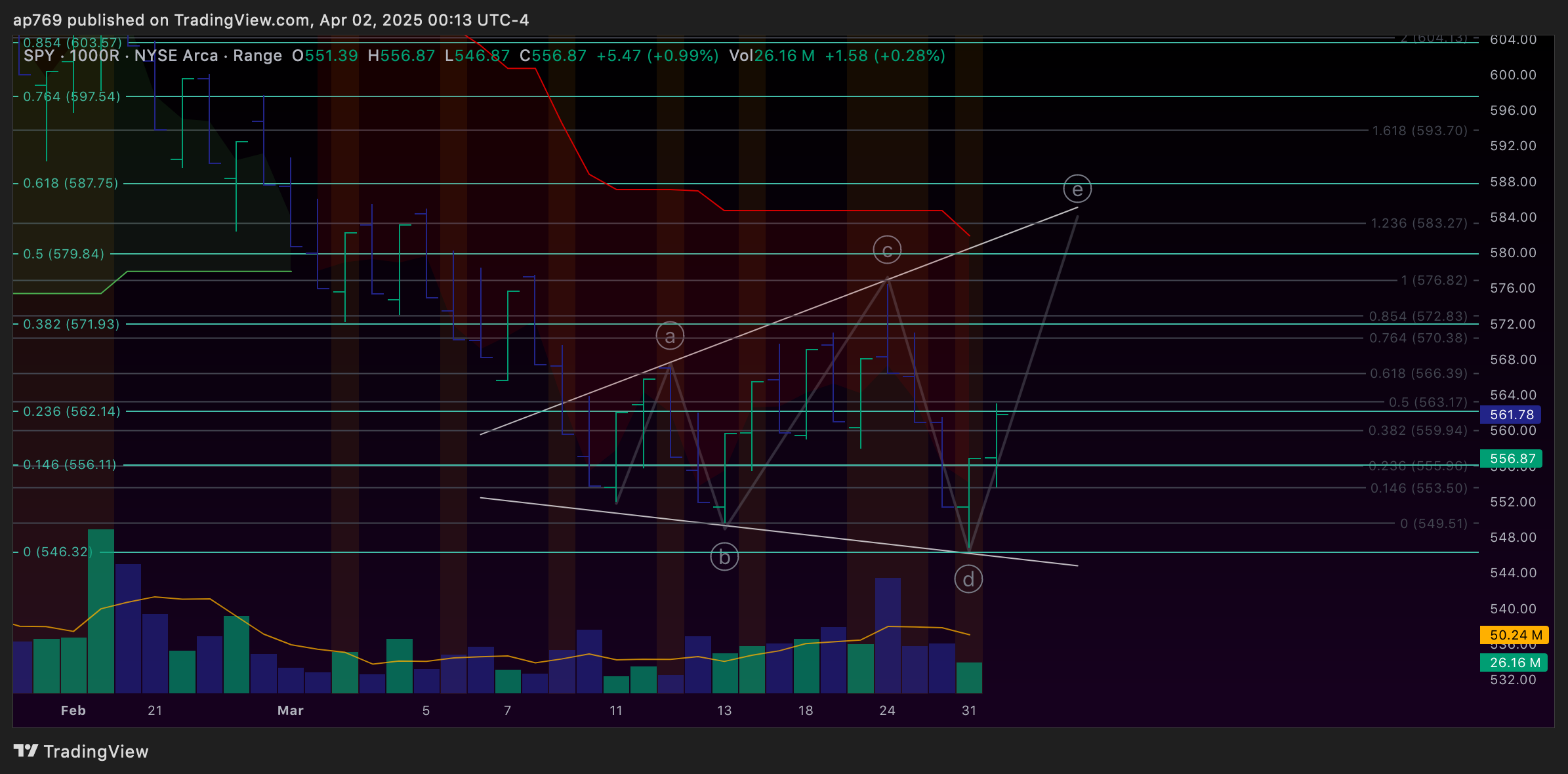Click the 0.5 (563.17) extension label
This screenshot has height=774, width=1568.
tap(1428, 402)
